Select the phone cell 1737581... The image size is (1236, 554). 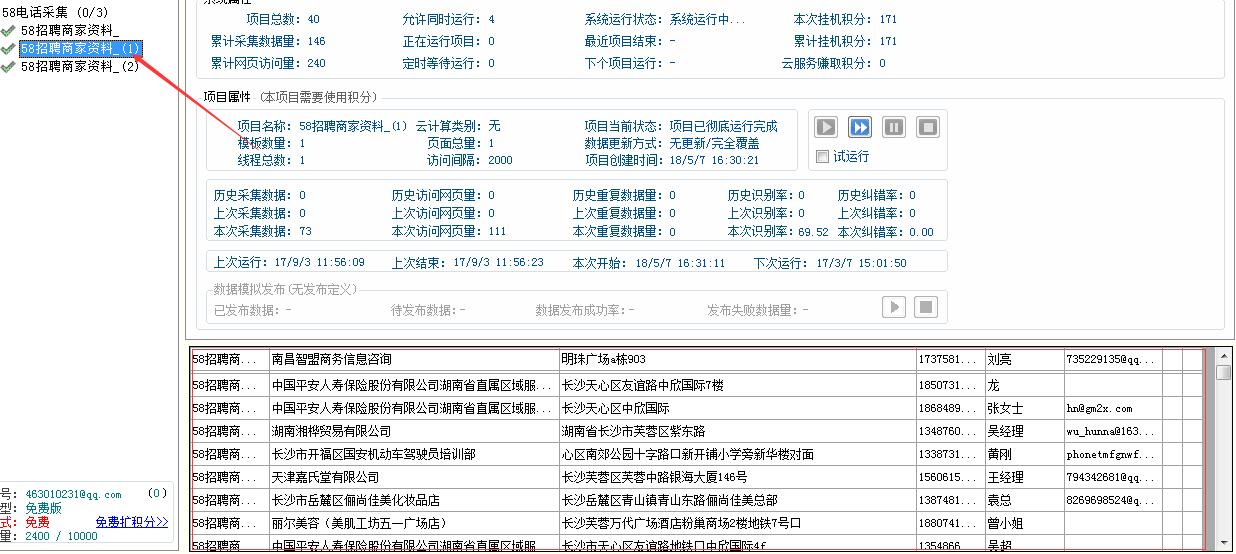pos(950,359)
